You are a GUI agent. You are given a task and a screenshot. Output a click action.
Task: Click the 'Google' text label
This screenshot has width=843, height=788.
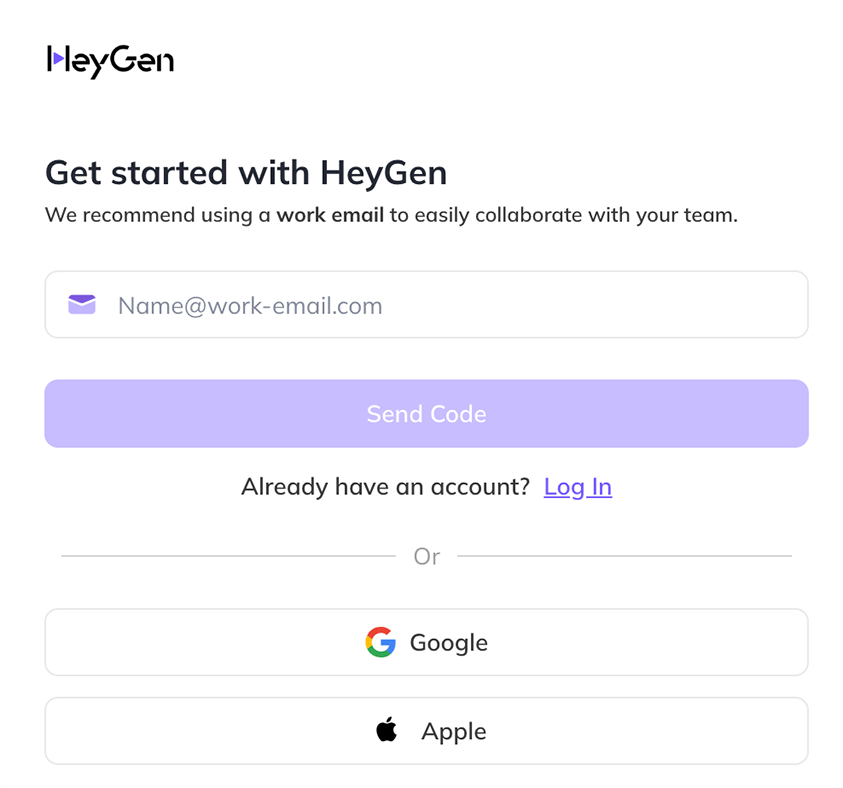point(449,643)
